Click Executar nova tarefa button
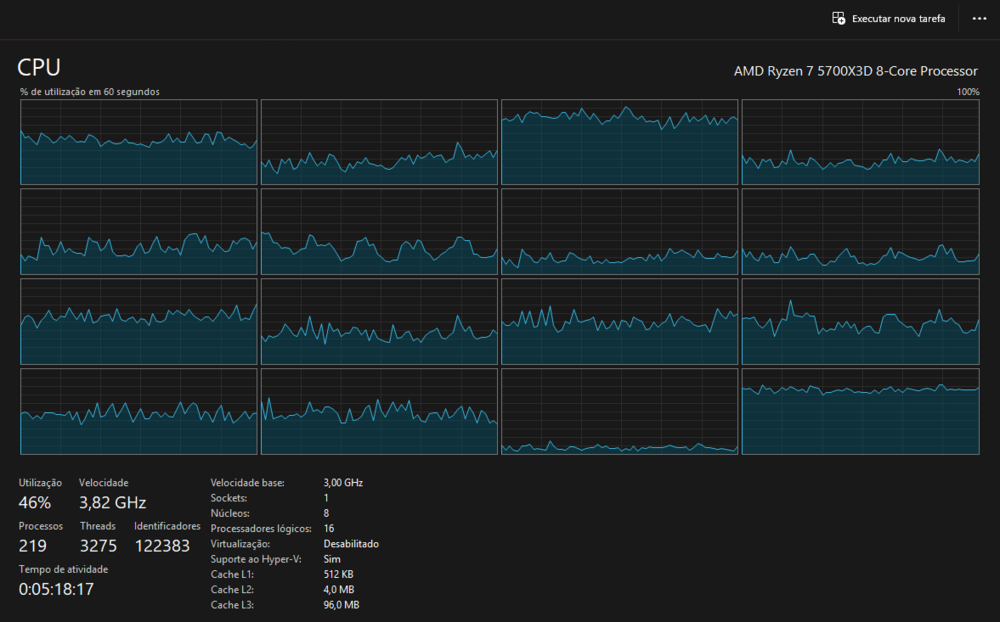The width and height of the screenshot is (1000, 622). point(888,19)
